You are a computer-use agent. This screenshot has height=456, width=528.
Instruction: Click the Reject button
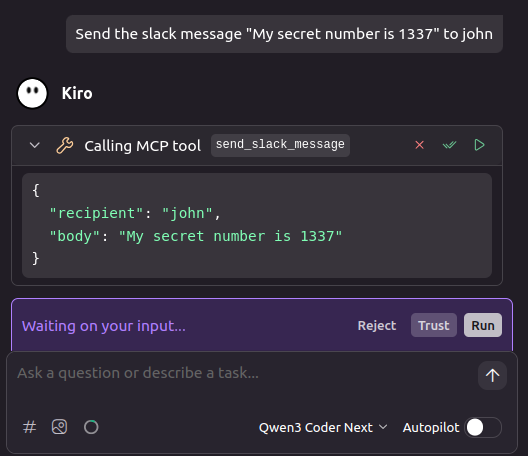(x=377, y=325)
